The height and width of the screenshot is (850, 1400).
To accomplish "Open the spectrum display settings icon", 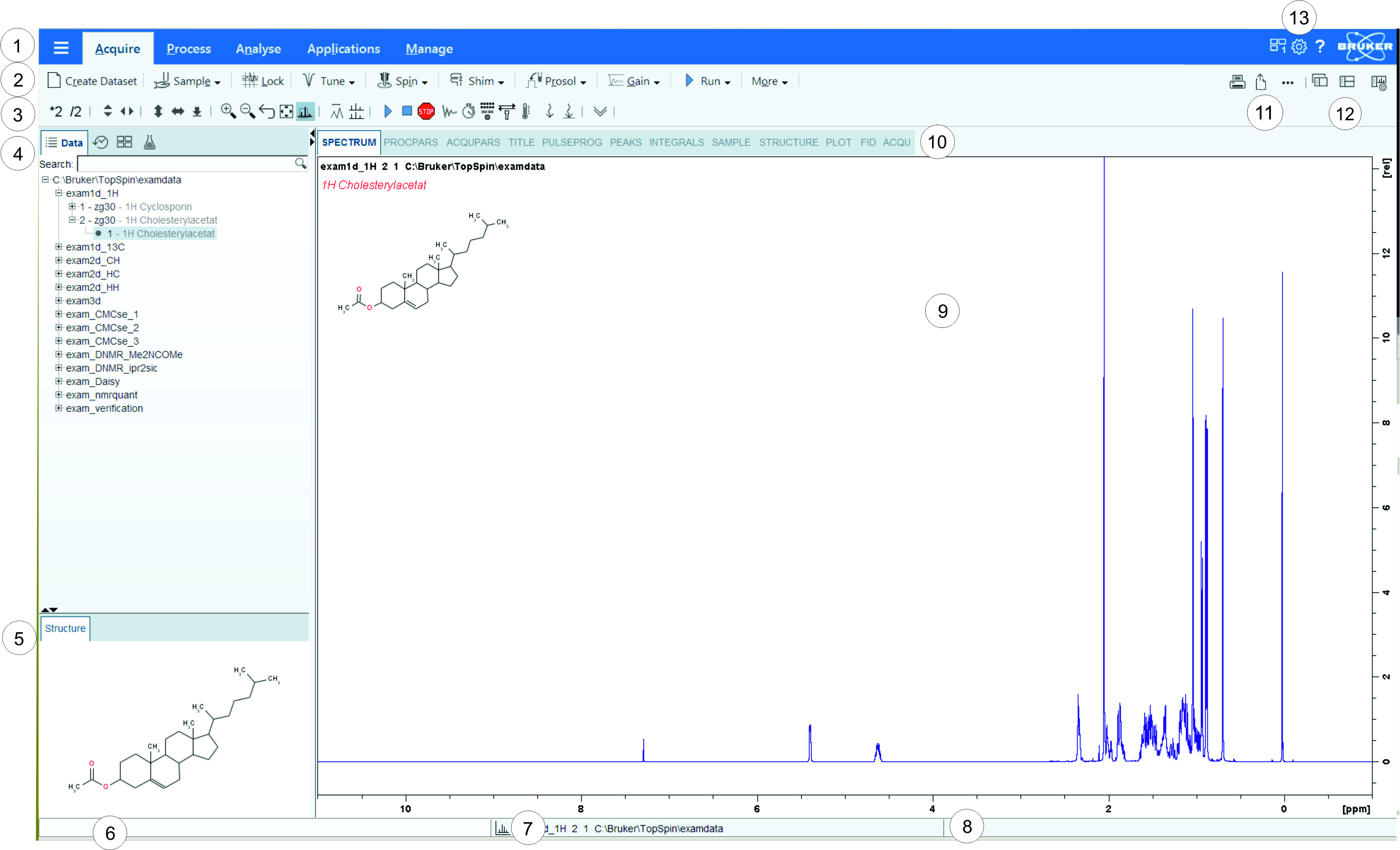I will [1379, 83].
